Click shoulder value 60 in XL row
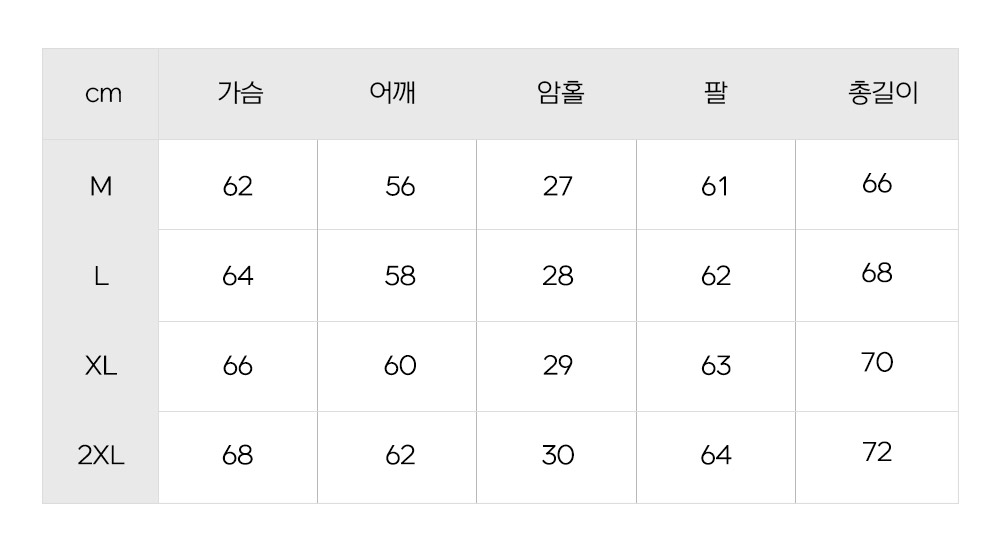The height and width of the screenshot is (551, 1000). tap(400, 366)
